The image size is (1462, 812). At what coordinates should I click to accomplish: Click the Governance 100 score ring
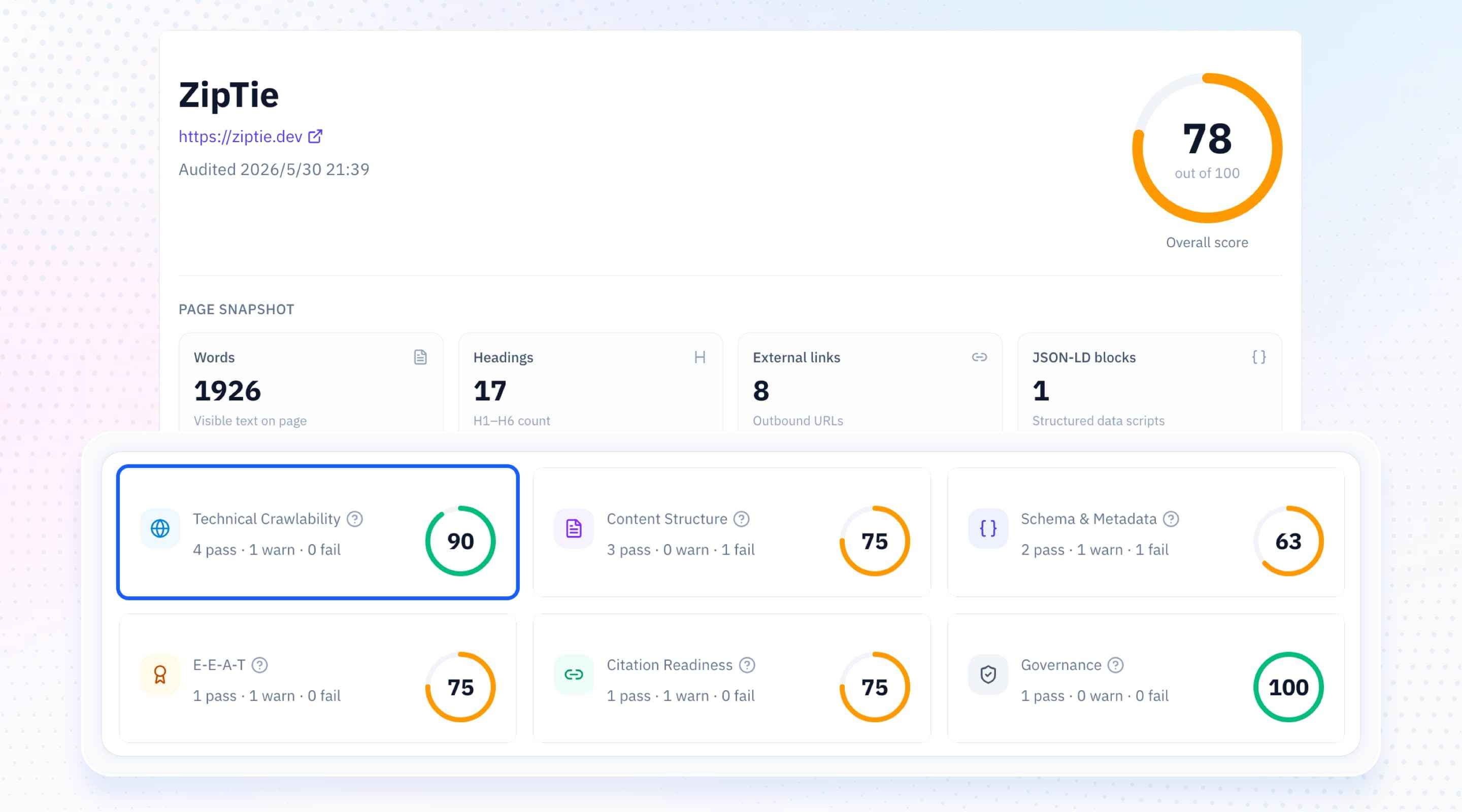(x=1288, y=687)
